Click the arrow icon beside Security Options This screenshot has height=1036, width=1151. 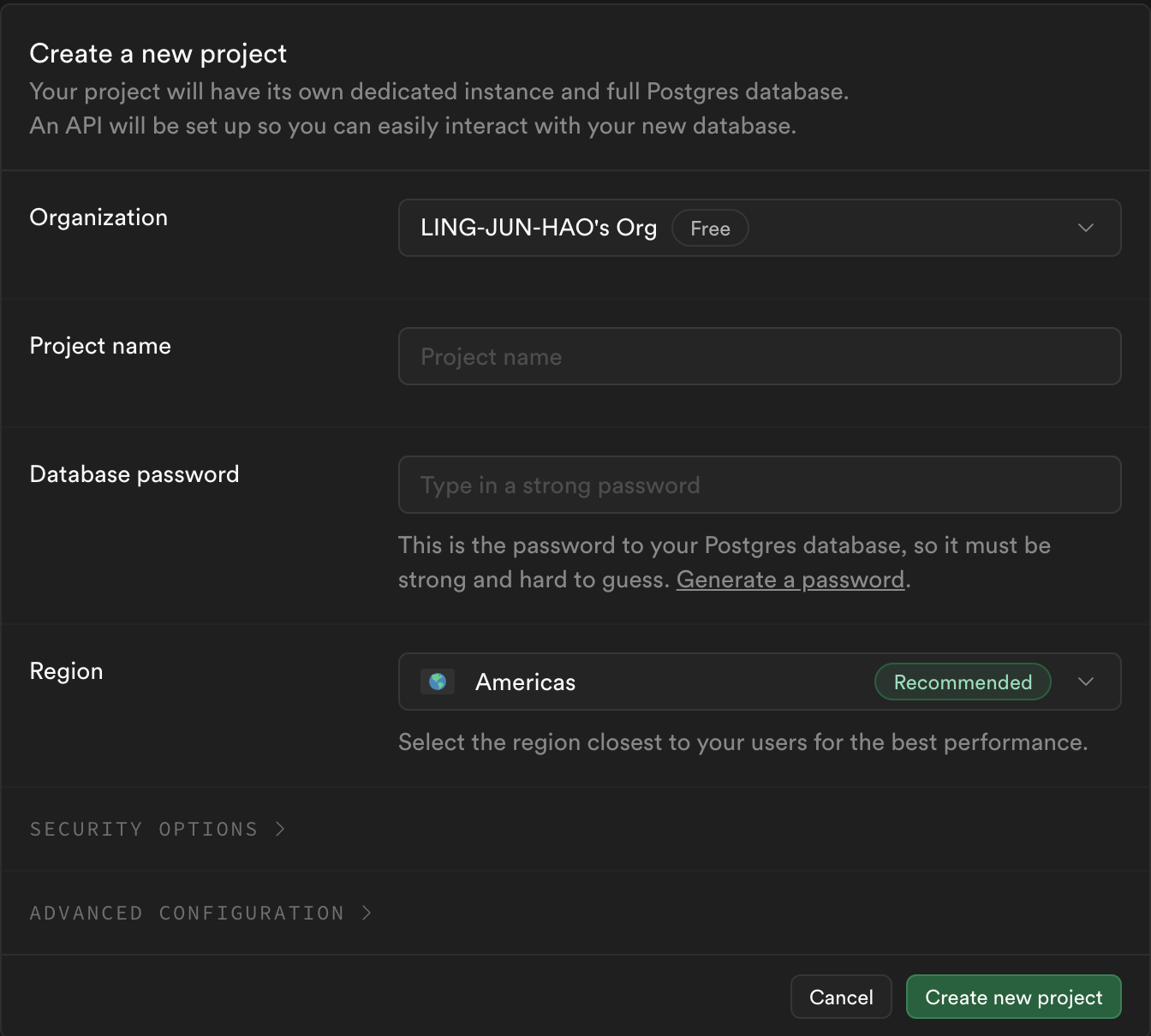pos(280,829)
